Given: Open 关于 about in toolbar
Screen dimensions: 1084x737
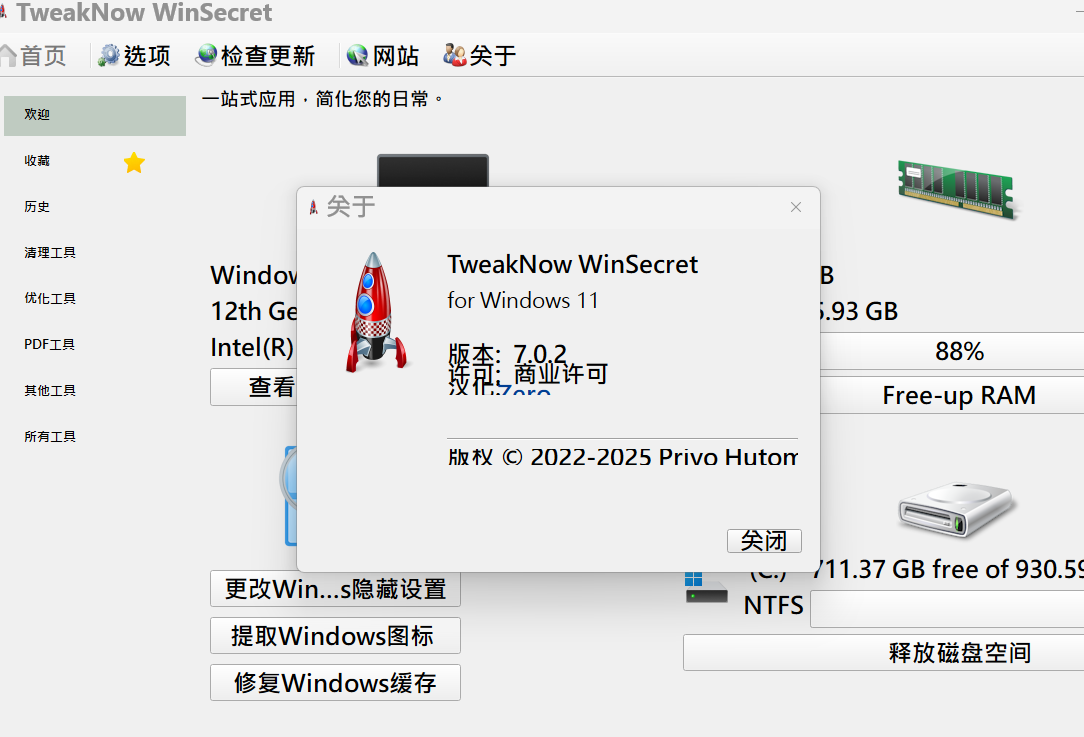Looking at the screenshot, I should point(480,56).
